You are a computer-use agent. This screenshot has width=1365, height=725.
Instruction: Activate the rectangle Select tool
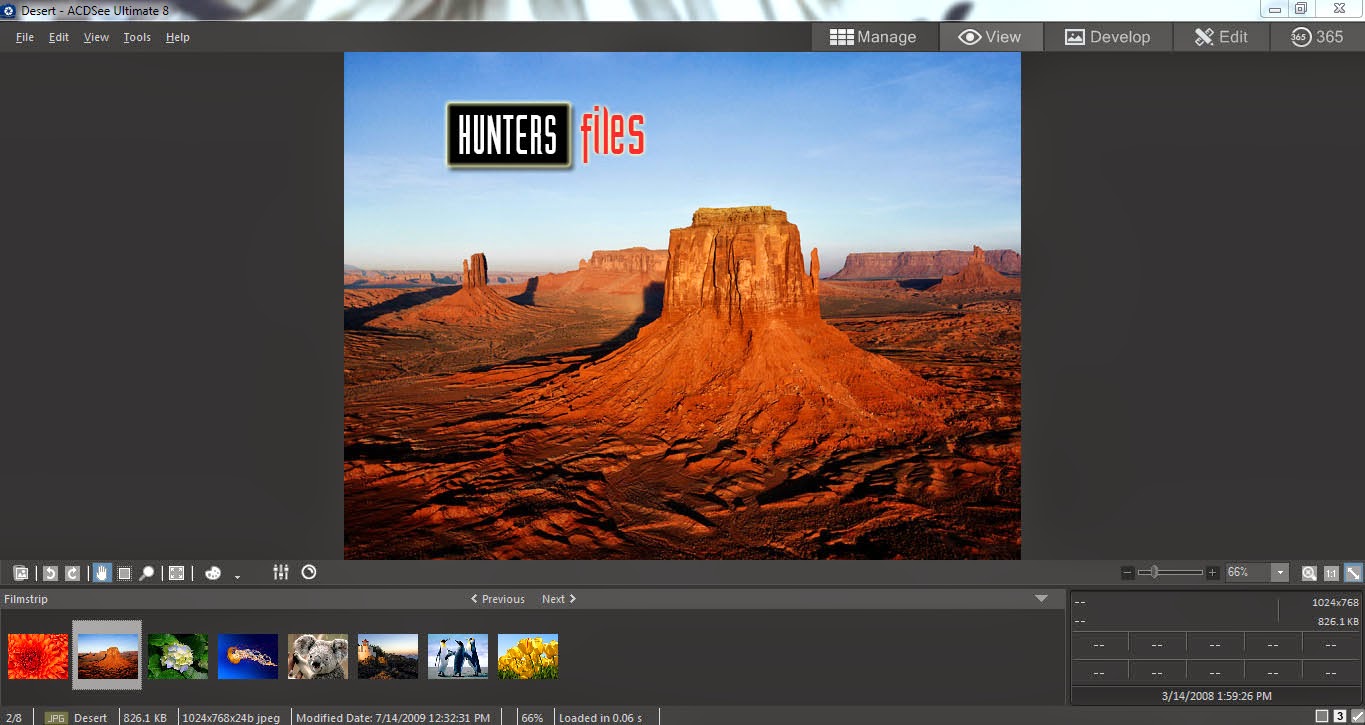(x=125, y=573)
